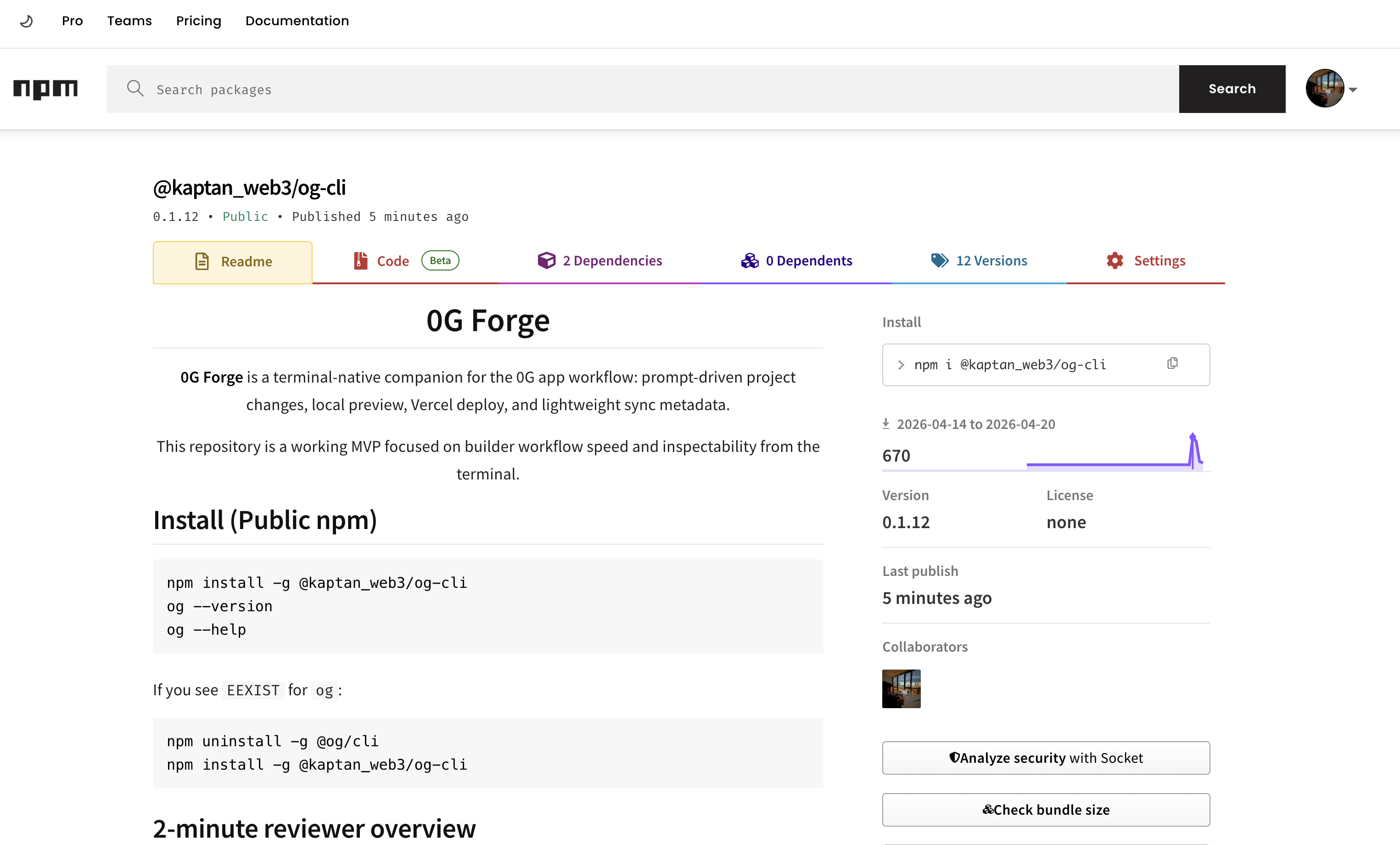Click the Beta badge on Code tab

point(440,260)
